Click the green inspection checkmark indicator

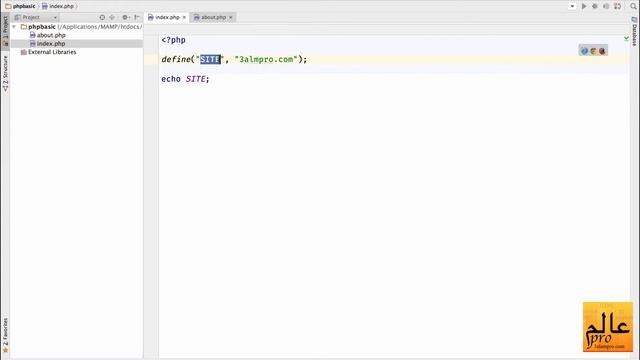point(626,38)
